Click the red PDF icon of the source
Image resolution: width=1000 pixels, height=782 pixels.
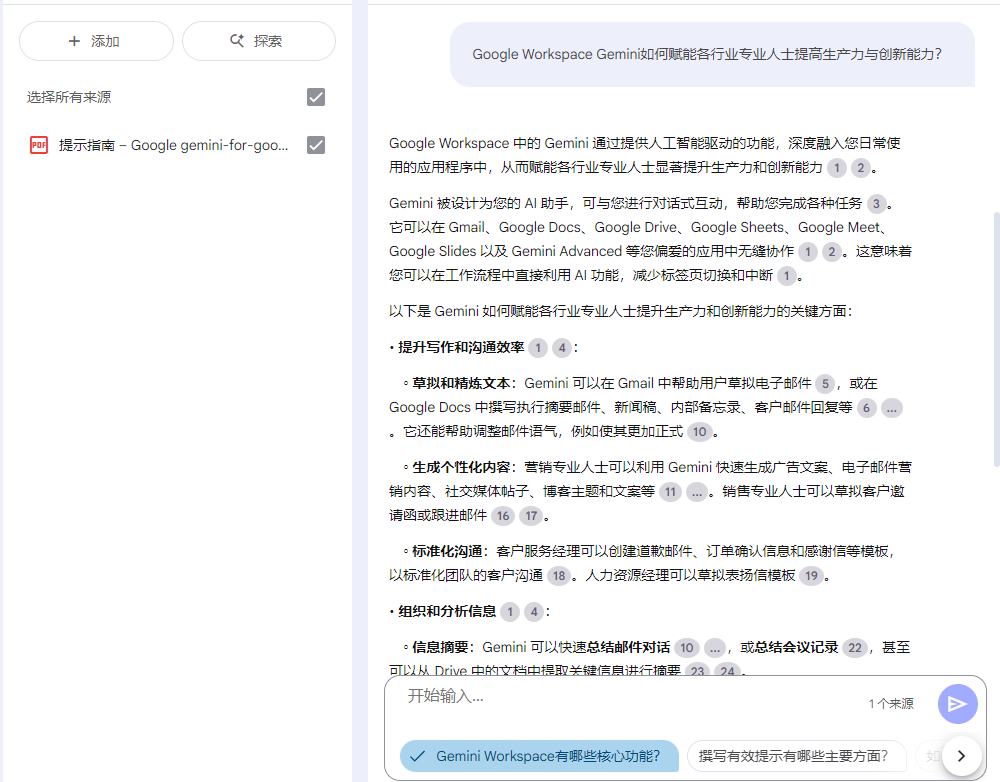pos(39,145)
